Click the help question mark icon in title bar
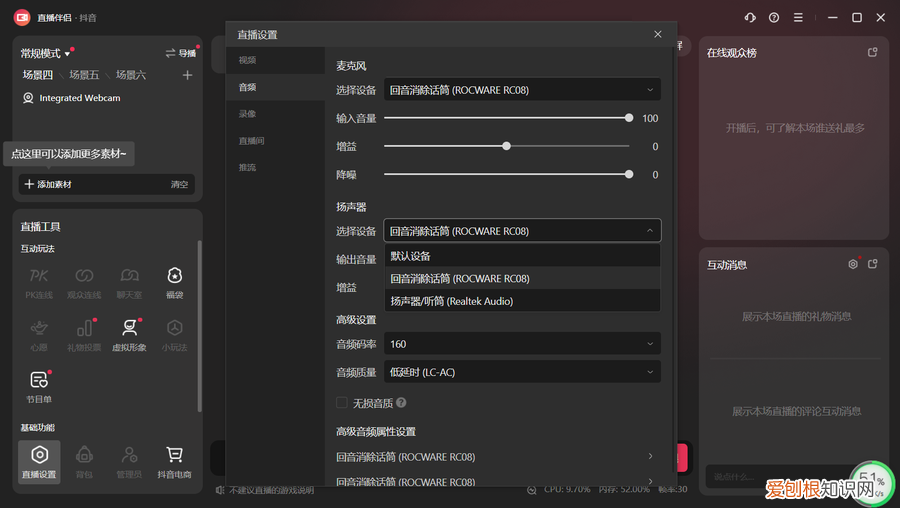The width and height of the screenshot is (900, 508). point(774,18)
